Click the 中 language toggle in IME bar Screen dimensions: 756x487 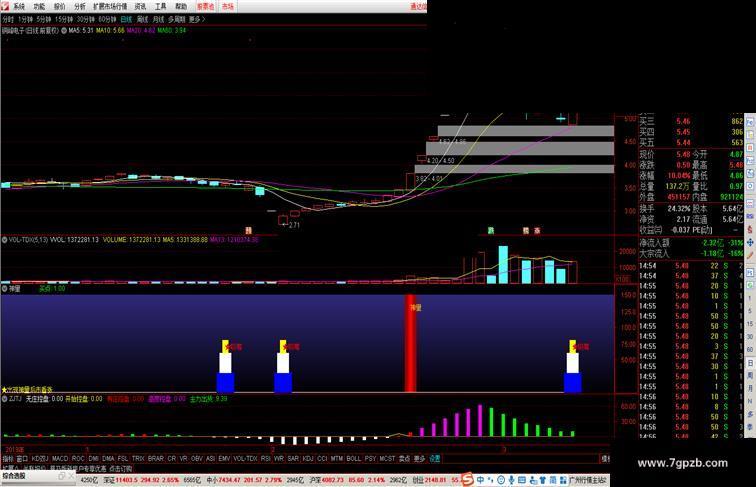pos(480,480)
